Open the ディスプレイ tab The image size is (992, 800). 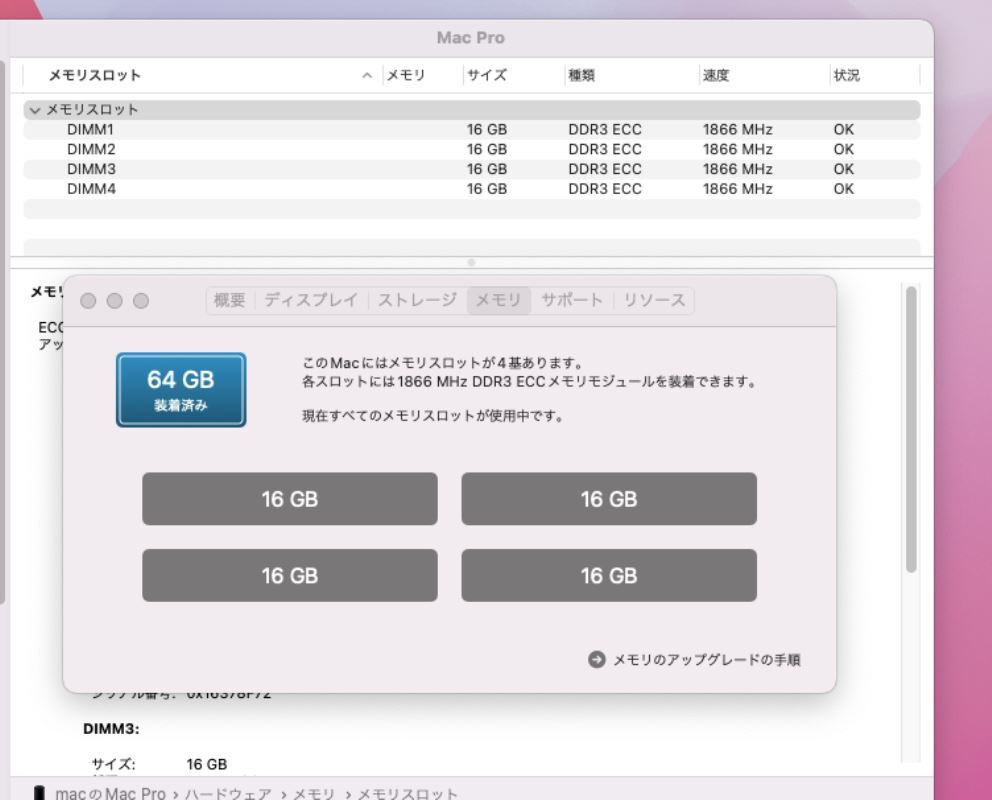click(x=312, y=300)
